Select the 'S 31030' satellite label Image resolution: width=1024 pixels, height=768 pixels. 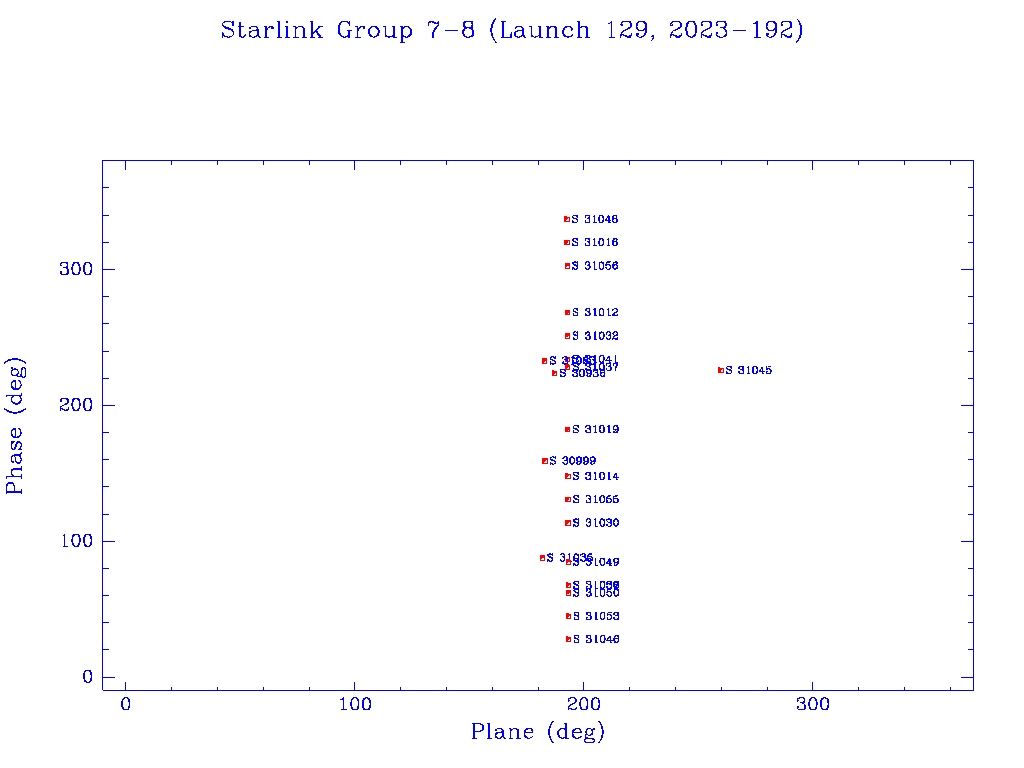[x=596, y=522]
